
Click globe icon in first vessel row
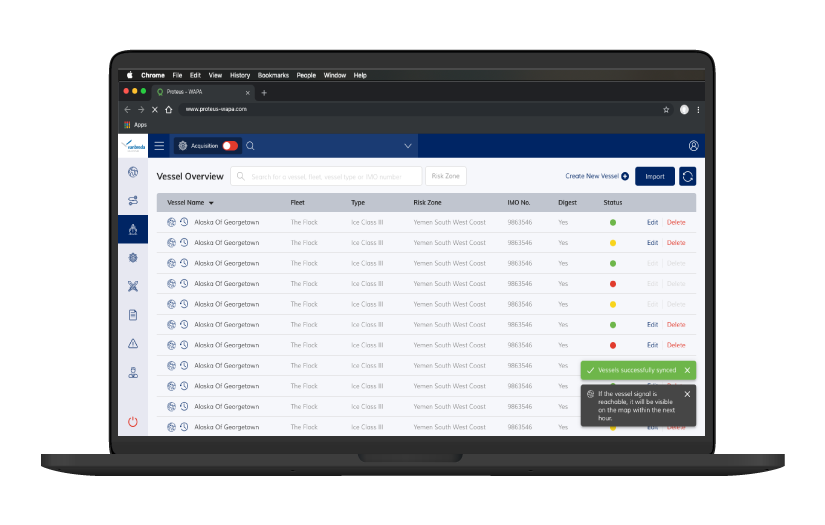172,222
